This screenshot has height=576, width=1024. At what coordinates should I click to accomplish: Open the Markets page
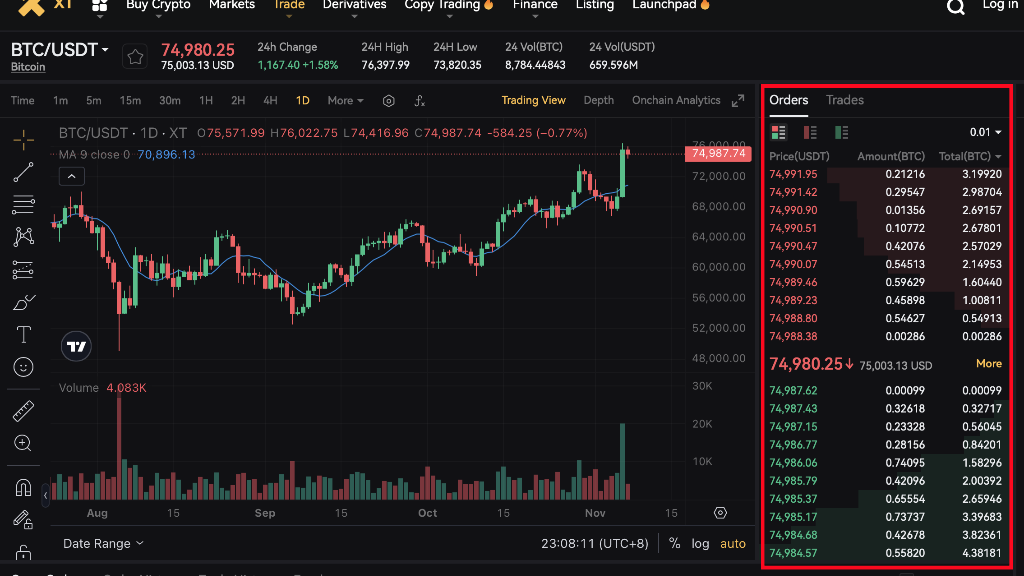tap(232, 5)
